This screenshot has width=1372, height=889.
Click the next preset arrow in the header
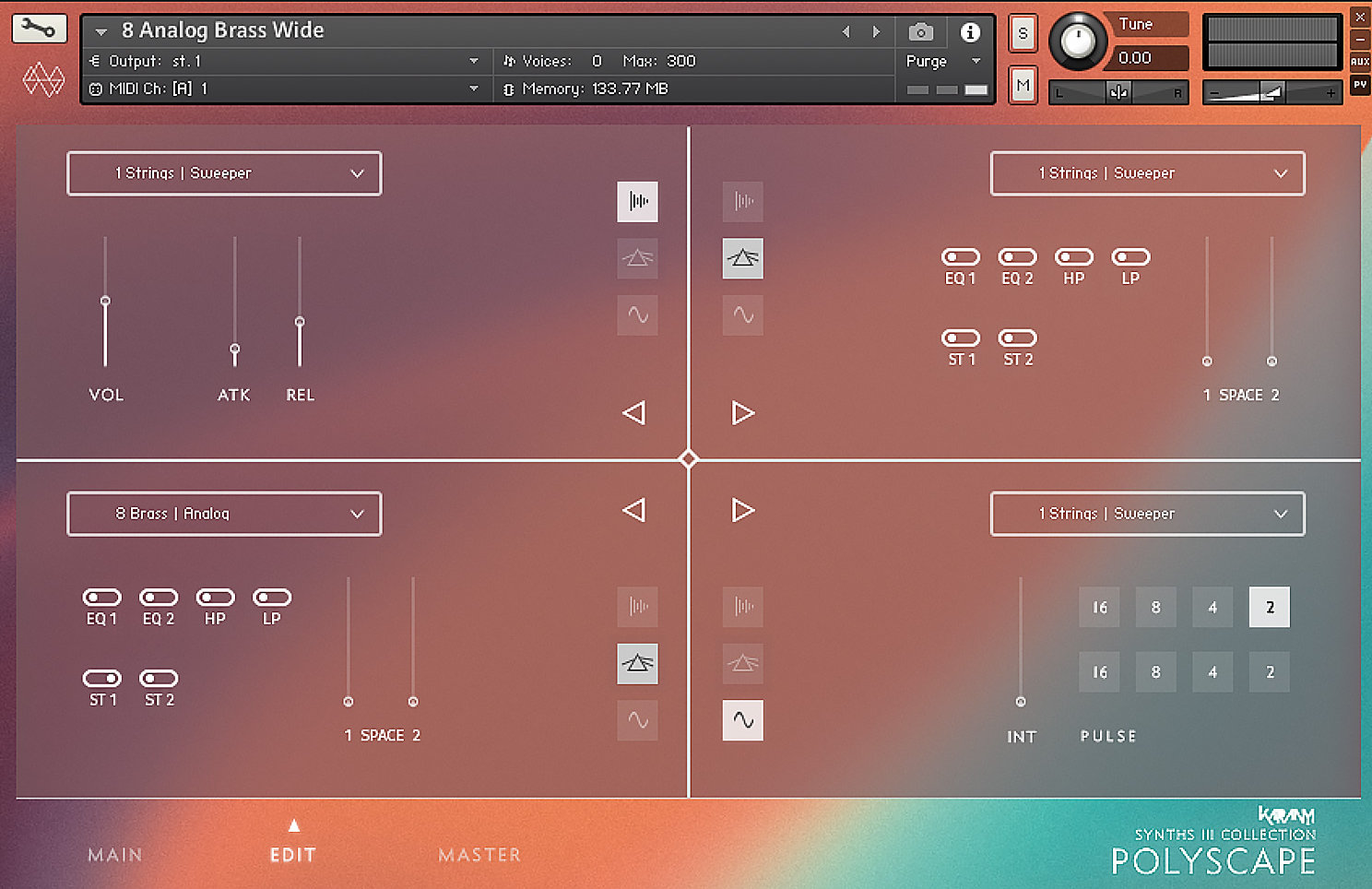click(875, 31)
